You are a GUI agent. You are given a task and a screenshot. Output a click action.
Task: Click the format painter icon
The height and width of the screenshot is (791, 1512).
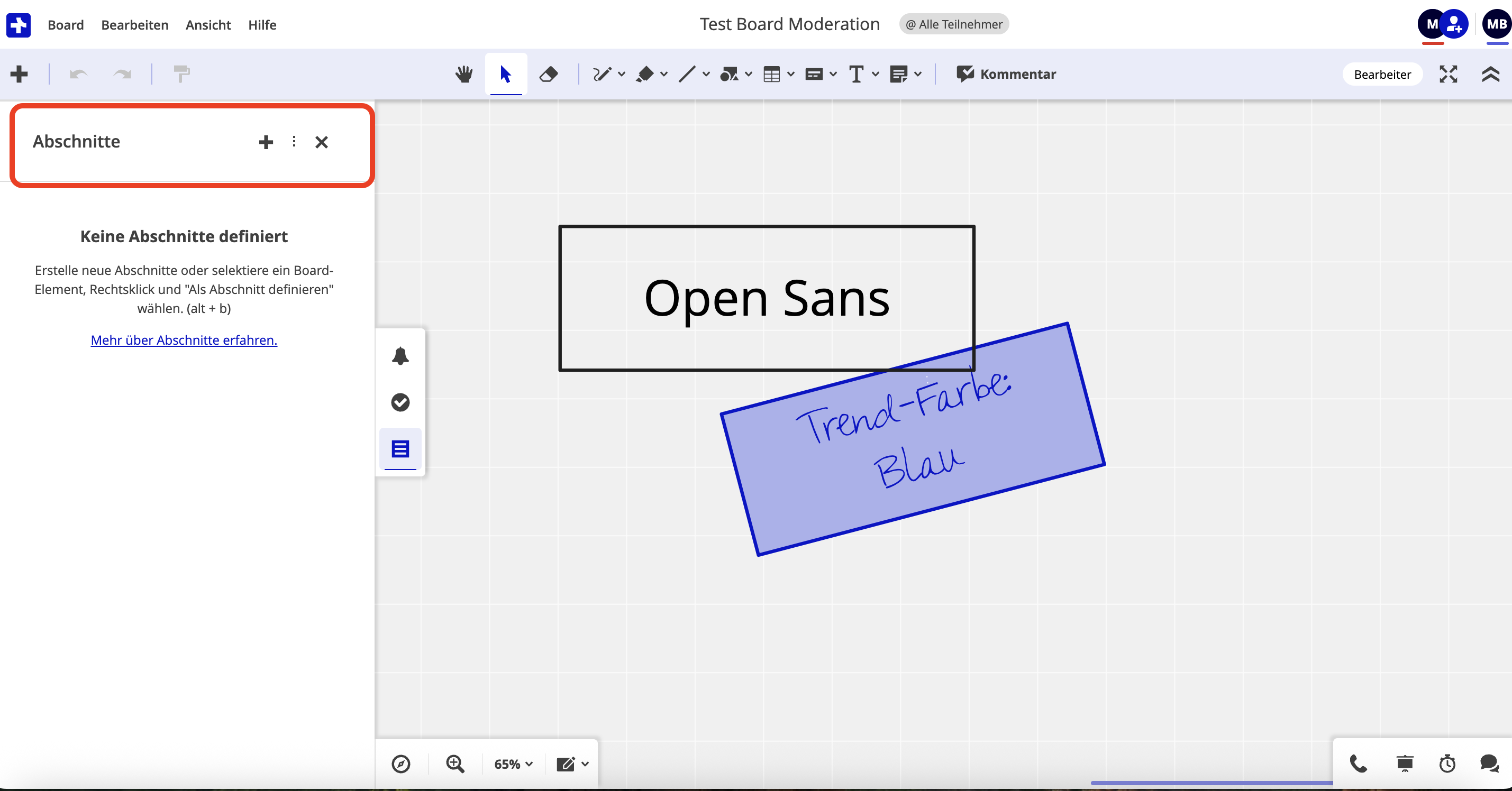coord(181,74)
